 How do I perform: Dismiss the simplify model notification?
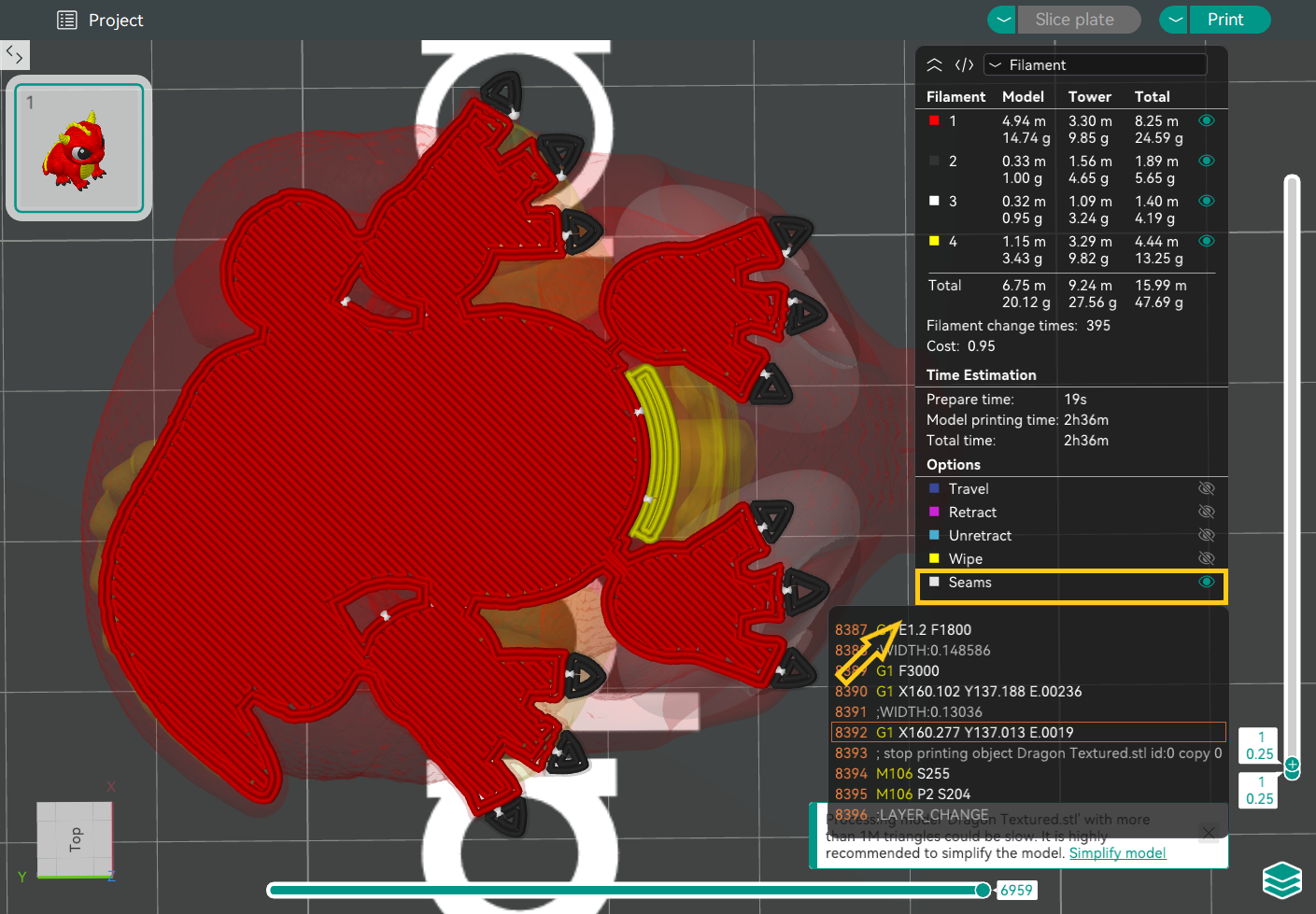click(x=1209, y=832)
